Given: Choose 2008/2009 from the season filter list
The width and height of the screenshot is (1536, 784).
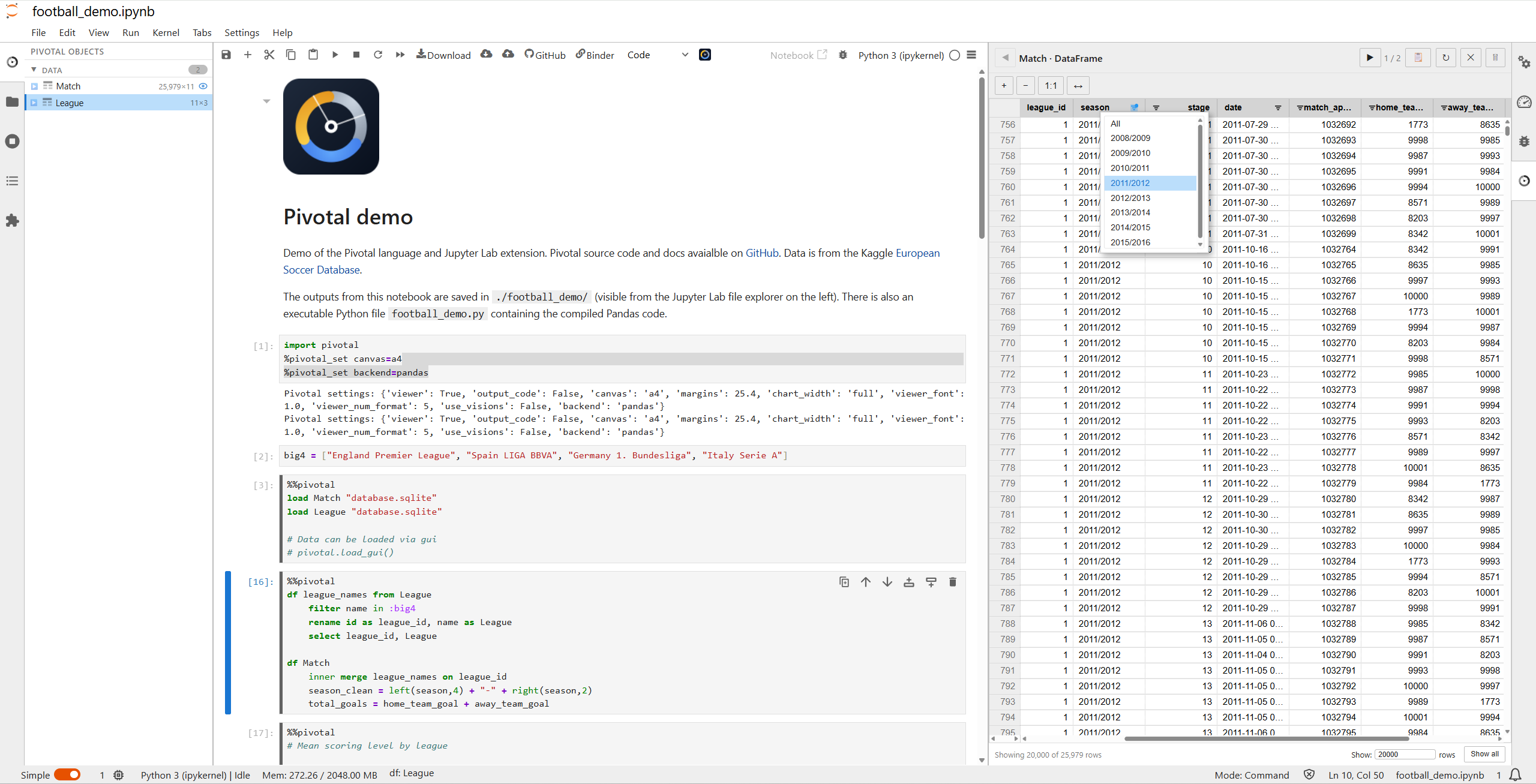Looking at the screenshot, I should click(1150, 138).
